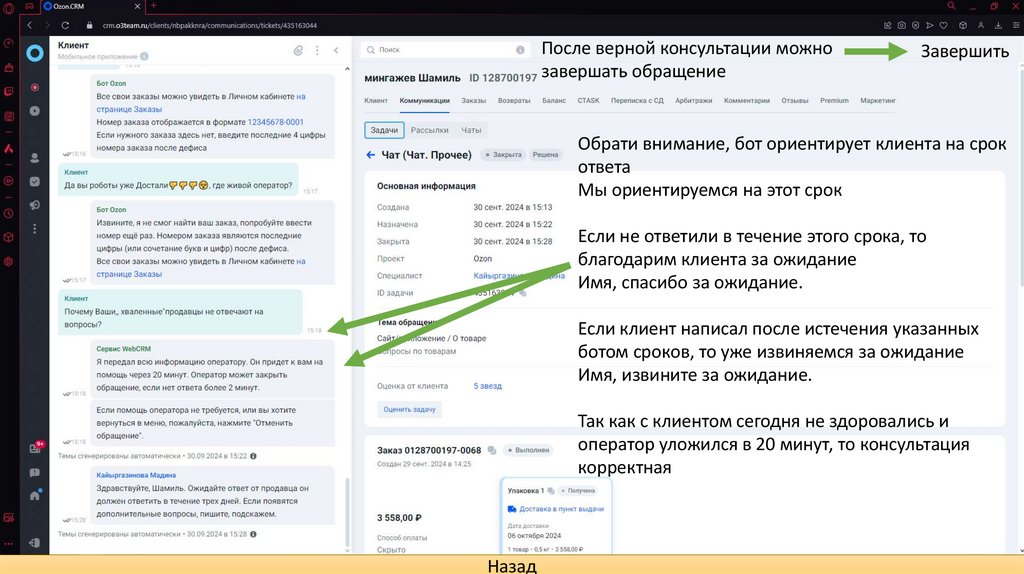Open the notifications icon with 9+ badge
This screenshot has width=1024, height=574.
point(36,448)
